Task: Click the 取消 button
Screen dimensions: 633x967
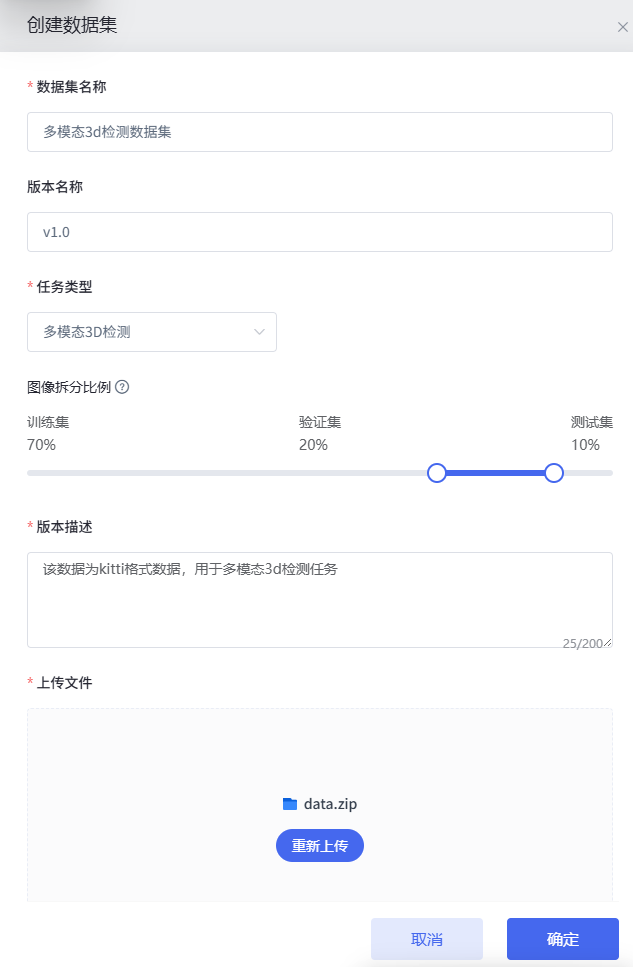Action: click(x=427, y=939)
